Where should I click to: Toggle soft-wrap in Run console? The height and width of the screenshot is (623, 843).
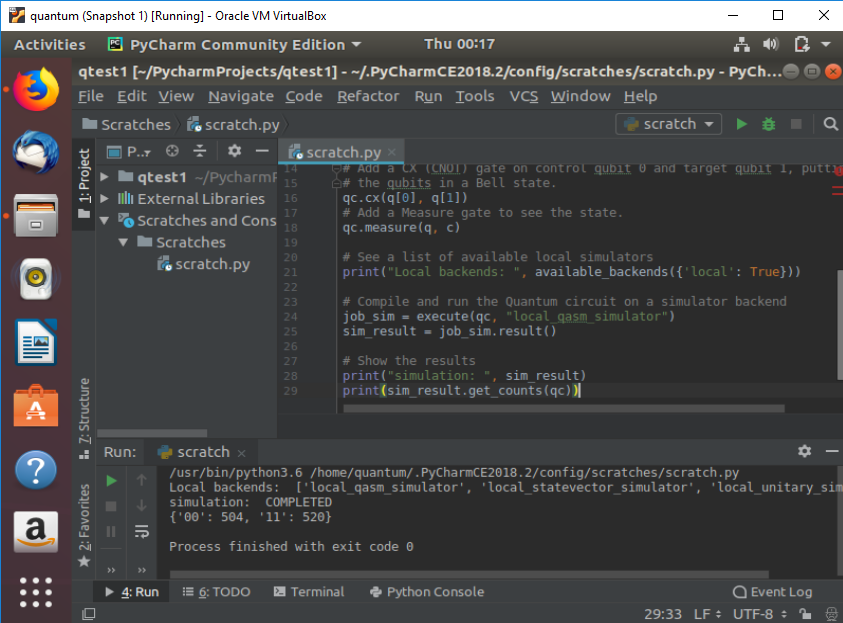[x=141, y=532]
